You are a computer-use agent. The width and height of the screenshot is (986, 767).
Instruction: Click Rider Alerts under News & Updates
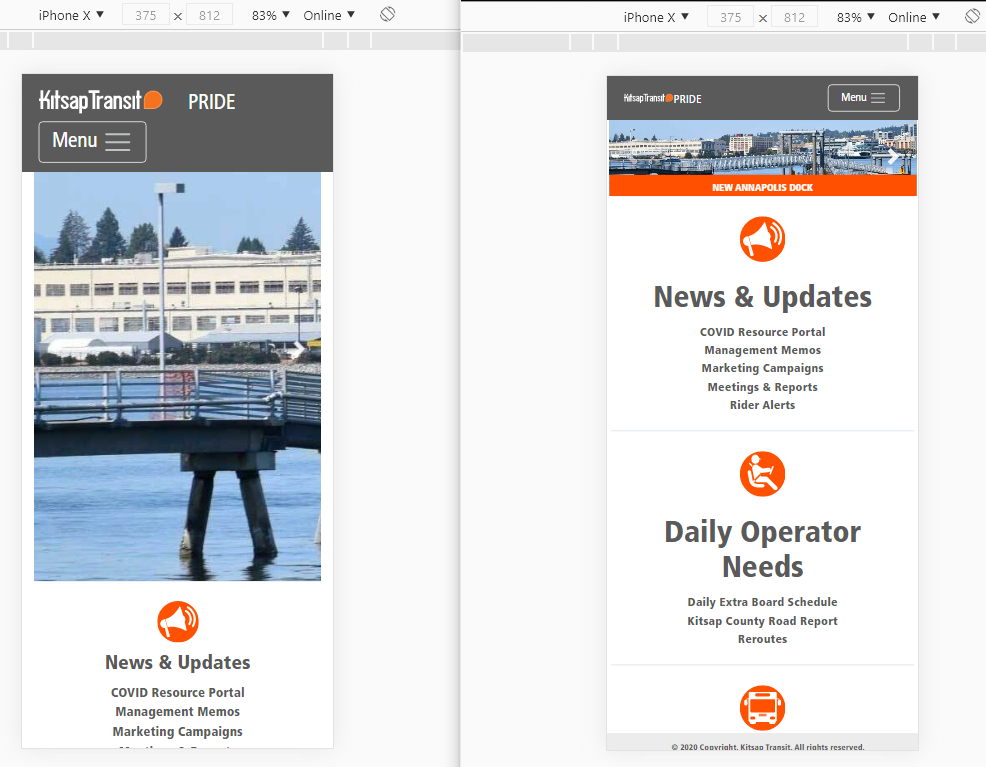coord(762,405)
